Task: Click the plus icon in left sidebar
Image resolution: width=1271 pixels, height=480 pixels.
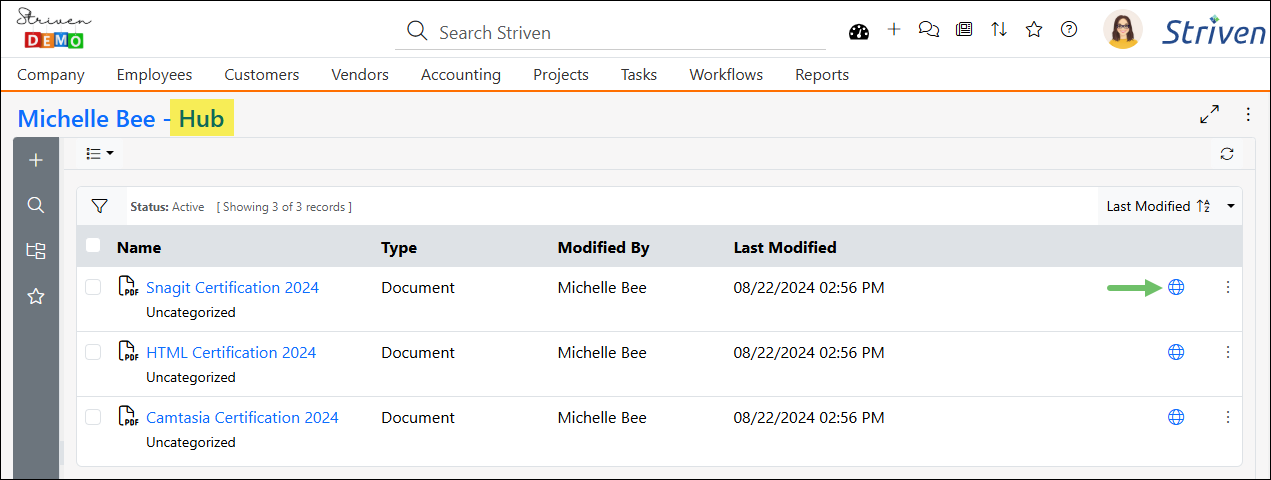Action: pos(36,160)
